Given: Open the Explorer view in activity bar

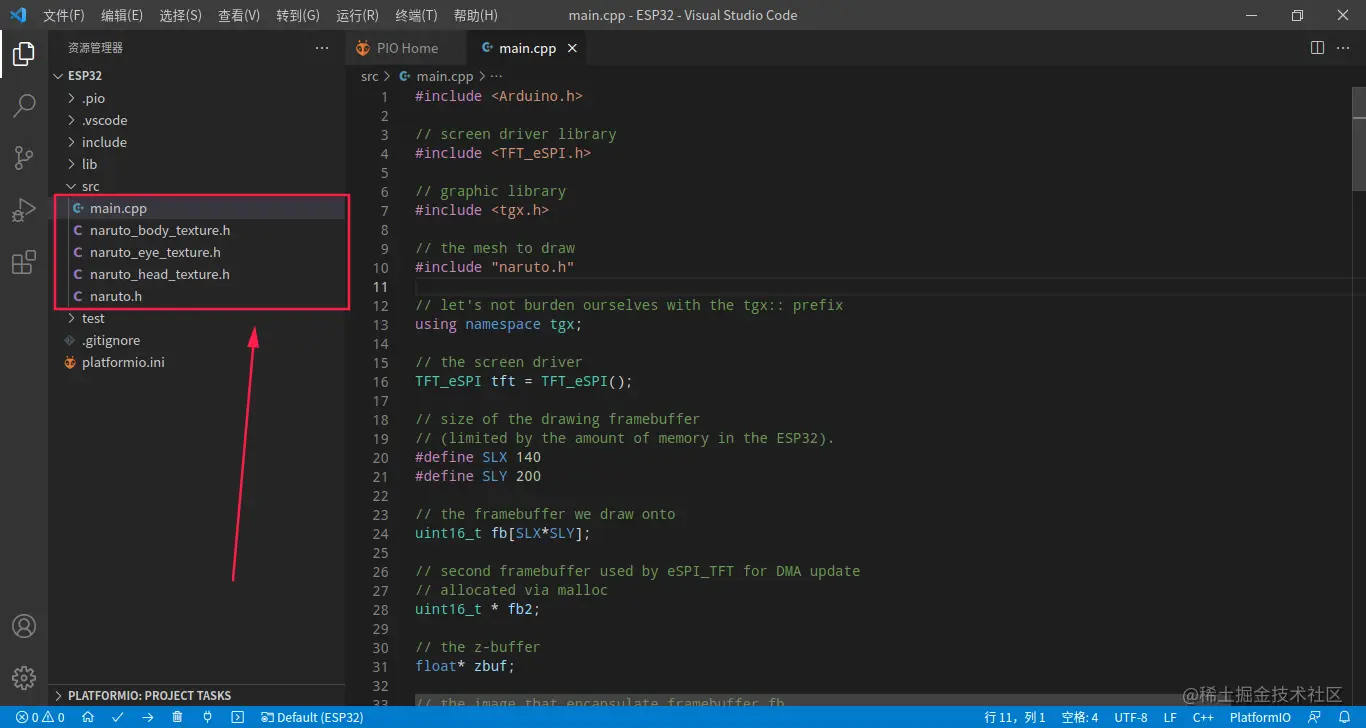Looking at the screenshot, I should tap(23, 54).
